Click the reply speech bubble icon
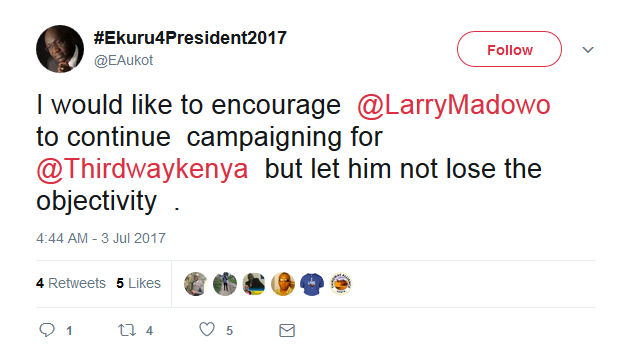 [47, 330]
